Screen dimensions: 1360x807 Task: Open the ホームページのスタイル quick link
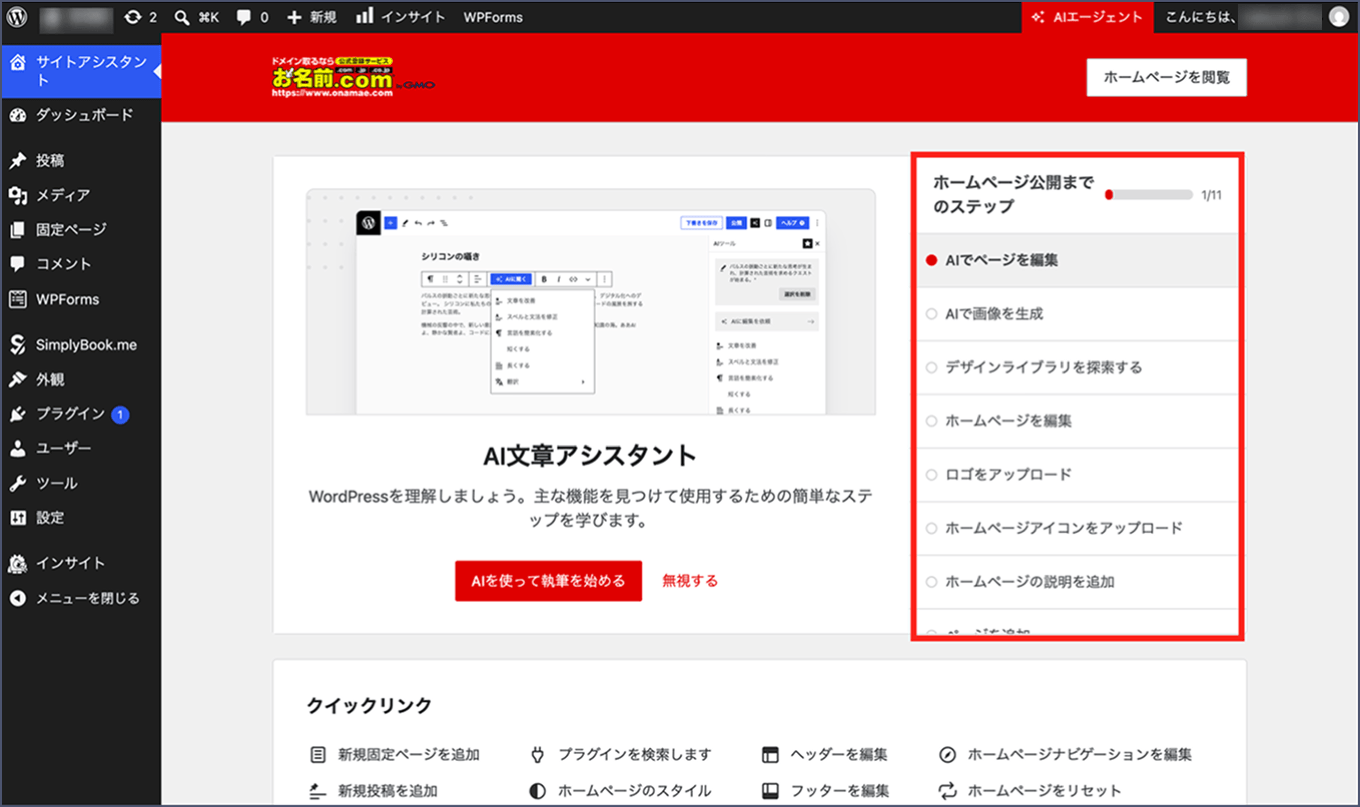coord(620,790)
